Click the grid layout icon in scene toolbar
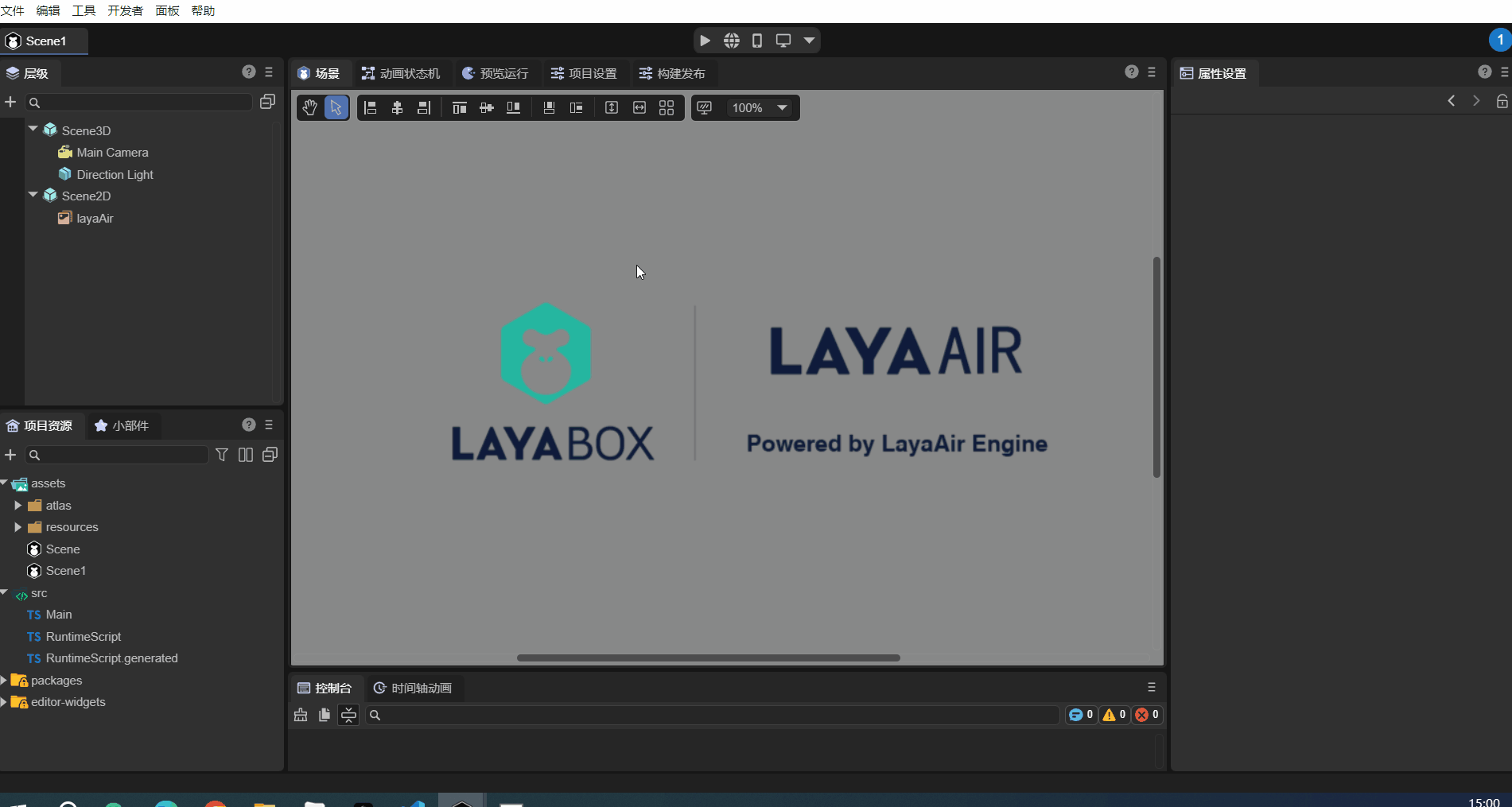 [x=667, y=107]
